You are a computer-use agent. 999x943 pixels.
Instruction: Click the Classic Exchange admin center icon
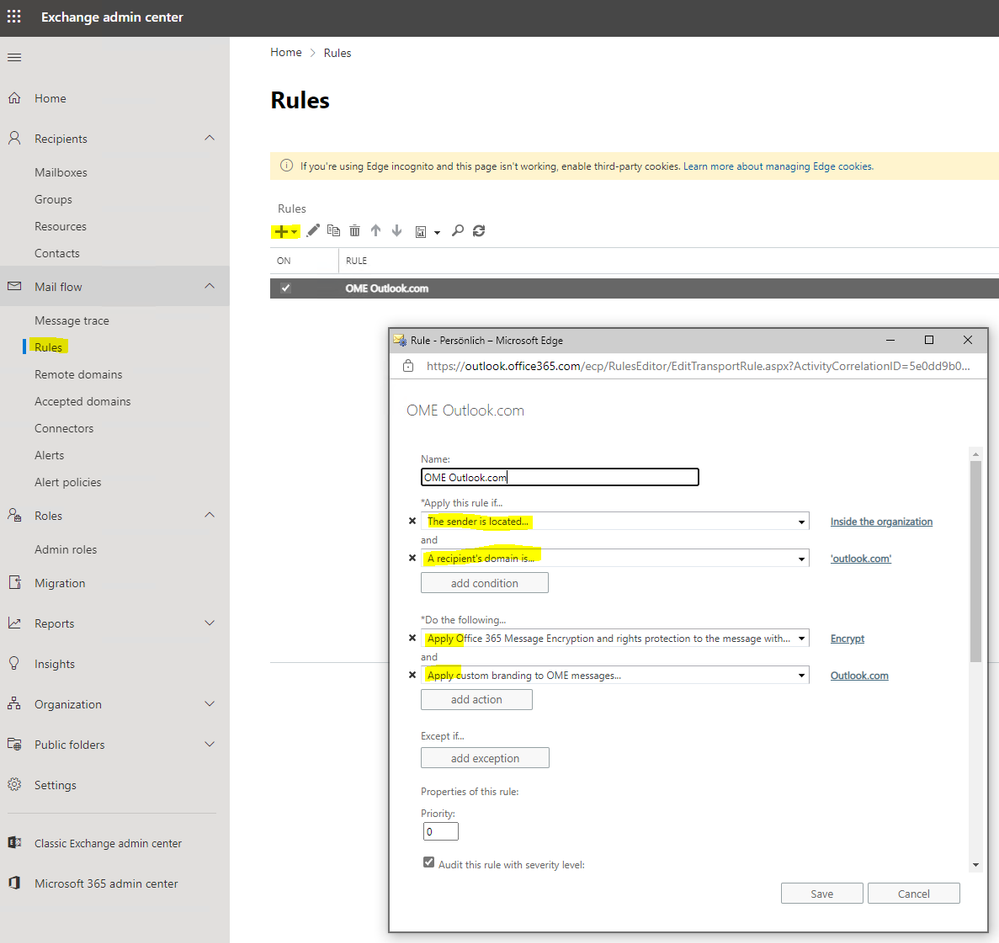click(14, 843)
